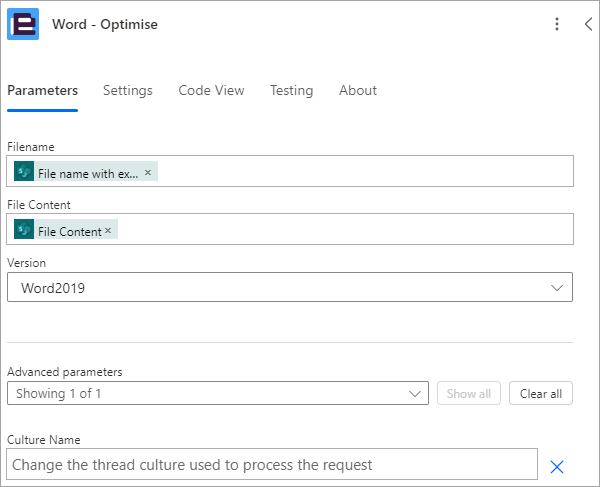Viewport: 600px width, 487px height.
Task: Click empty area of the Filename field
Action: tap(364, 171)
